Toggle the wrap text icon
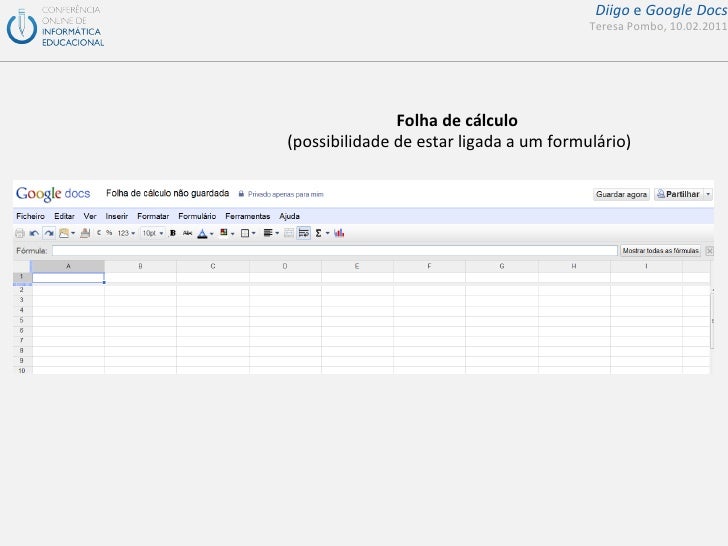Viewport: 728px width, 546px height. point(304,233)
